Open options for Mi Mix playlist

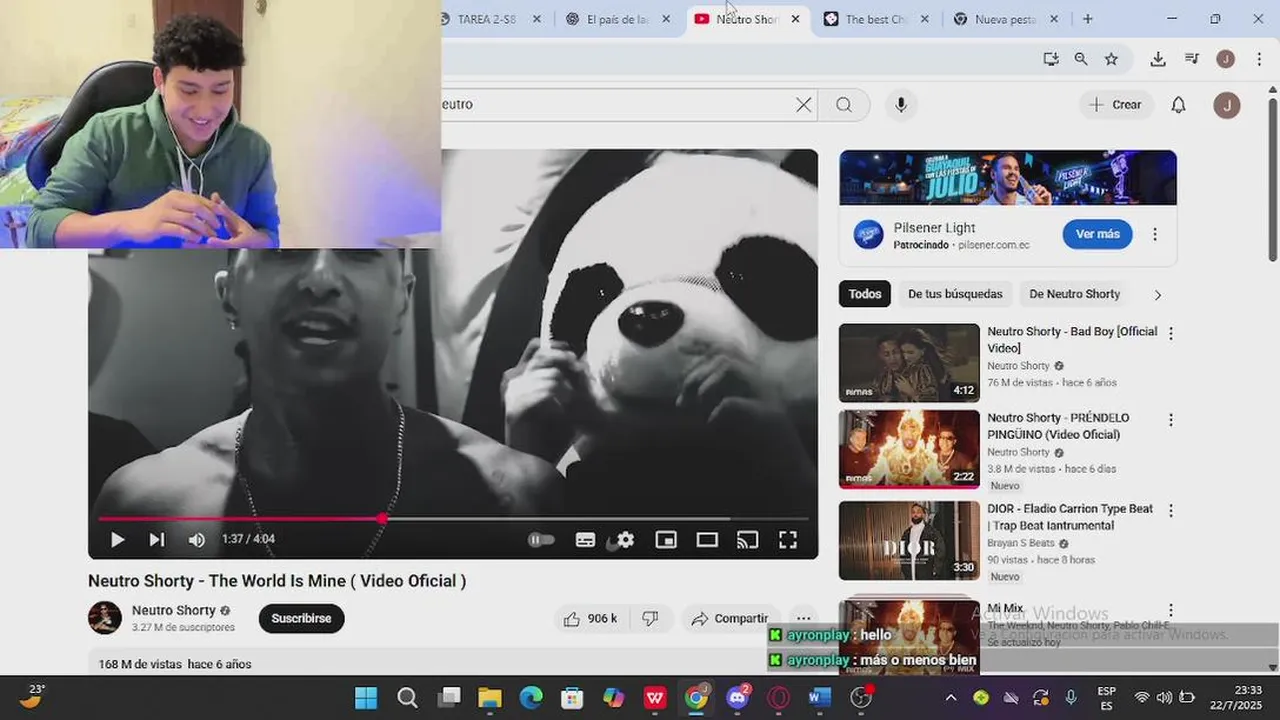1171,610
